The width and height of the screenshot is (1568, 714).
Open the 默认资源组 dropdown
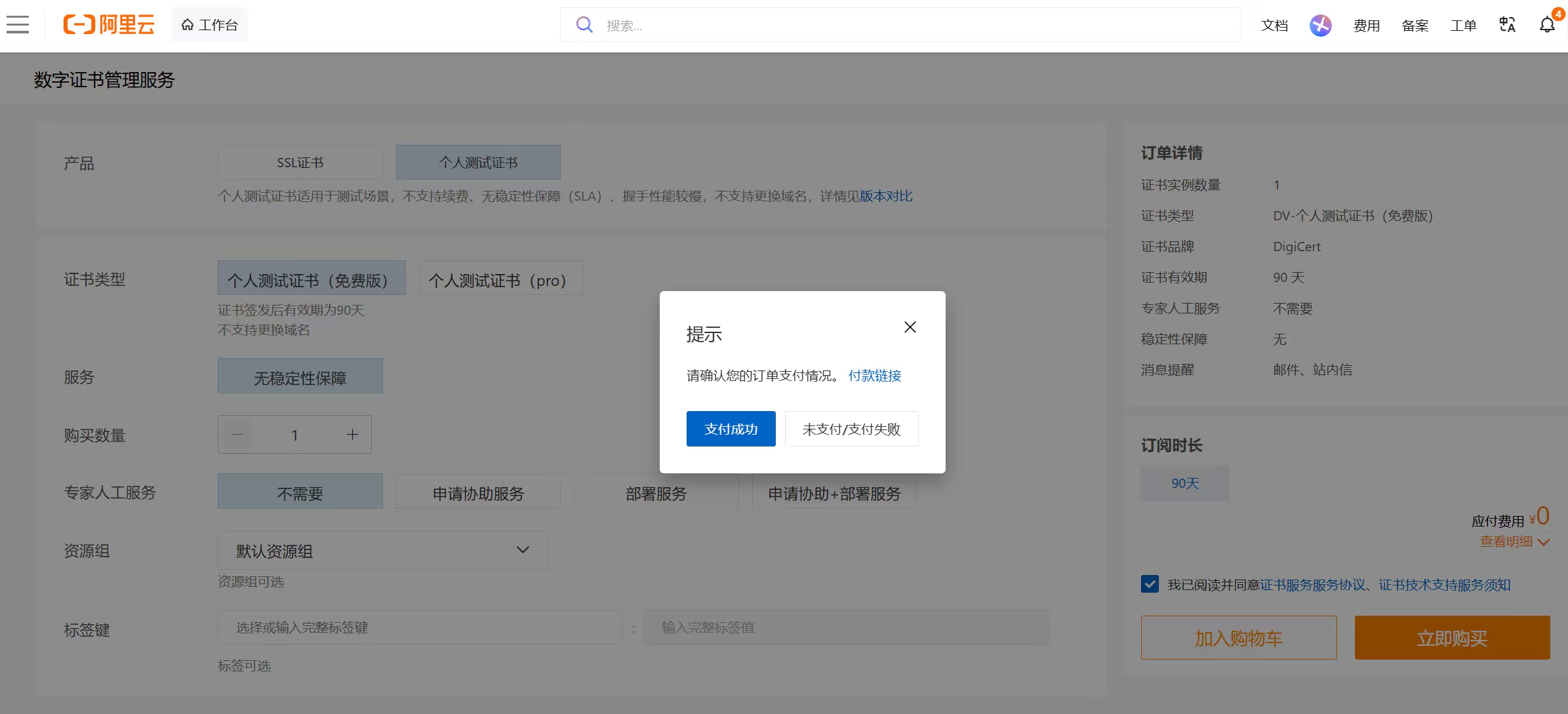tap(382, 550)
